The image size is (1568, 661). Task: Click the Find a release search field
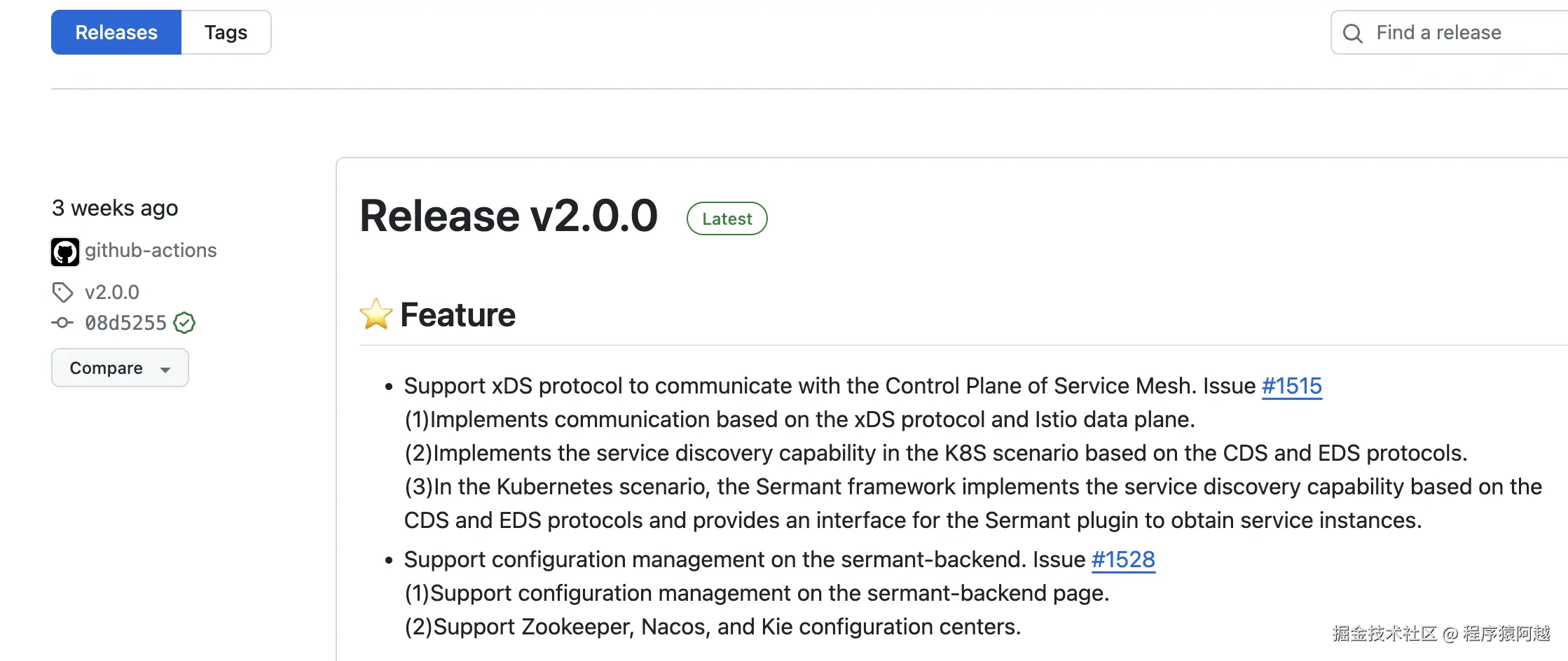[x=1457, y=32]
